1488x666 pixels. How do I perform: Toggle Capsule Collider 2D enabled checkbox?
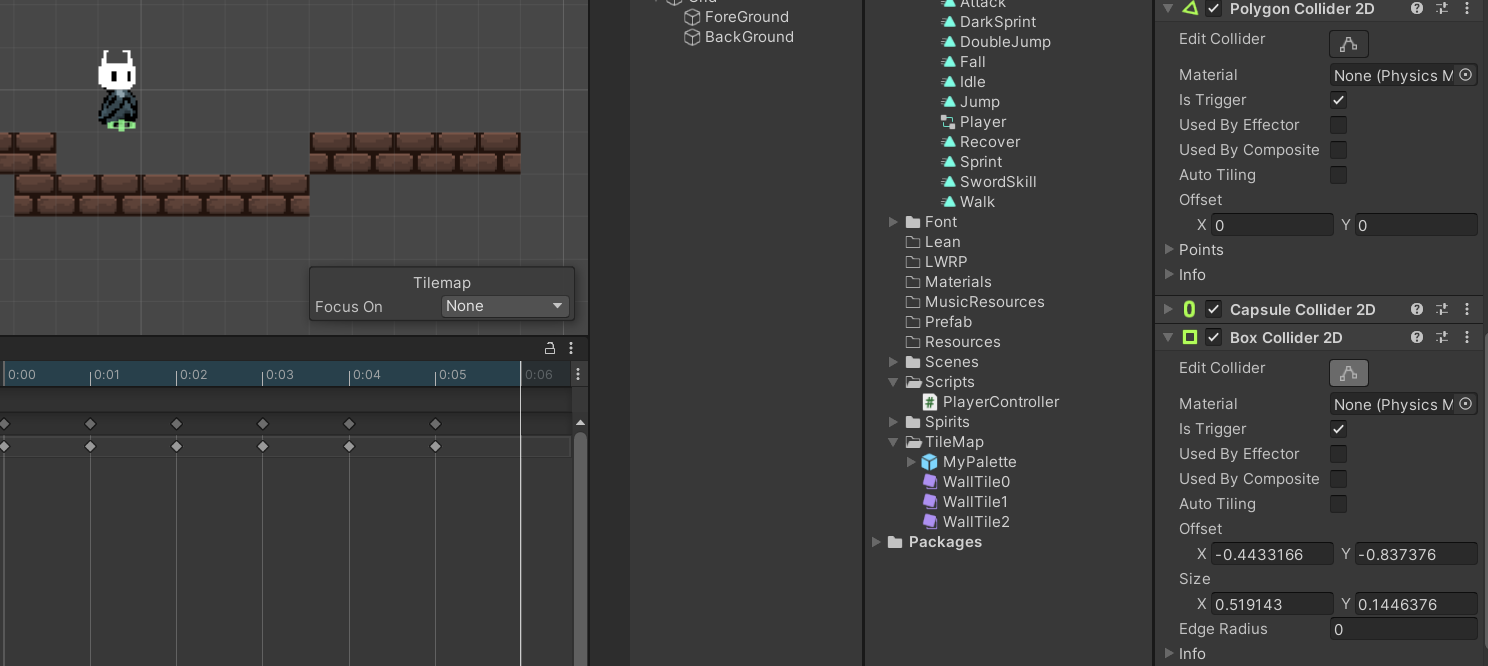(x=1214, y=310)
